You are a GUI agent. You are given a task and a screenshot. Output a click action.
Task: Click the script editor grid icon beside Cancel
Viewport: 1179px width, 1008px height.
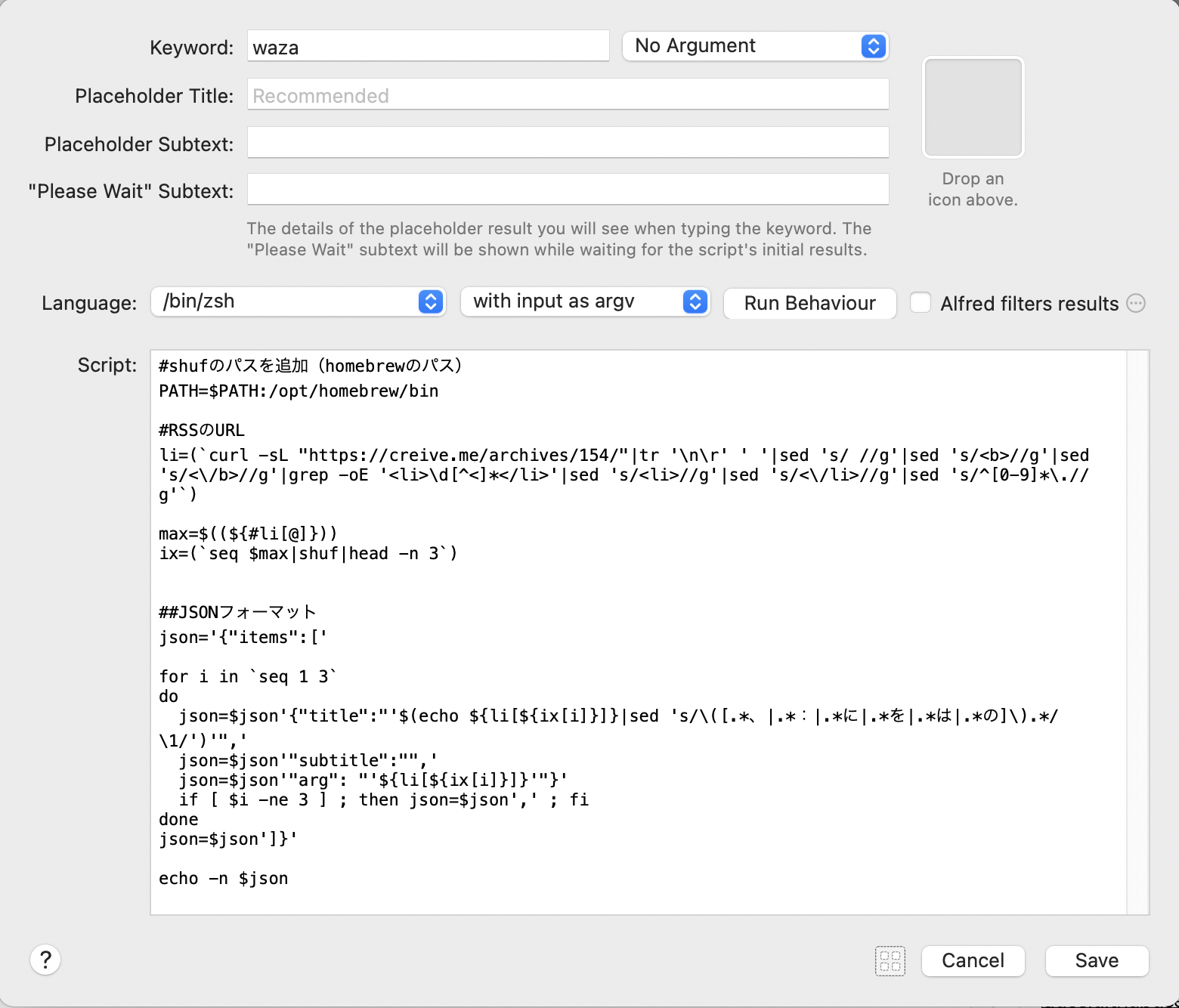pyautogui.click(x=890, y=961)
